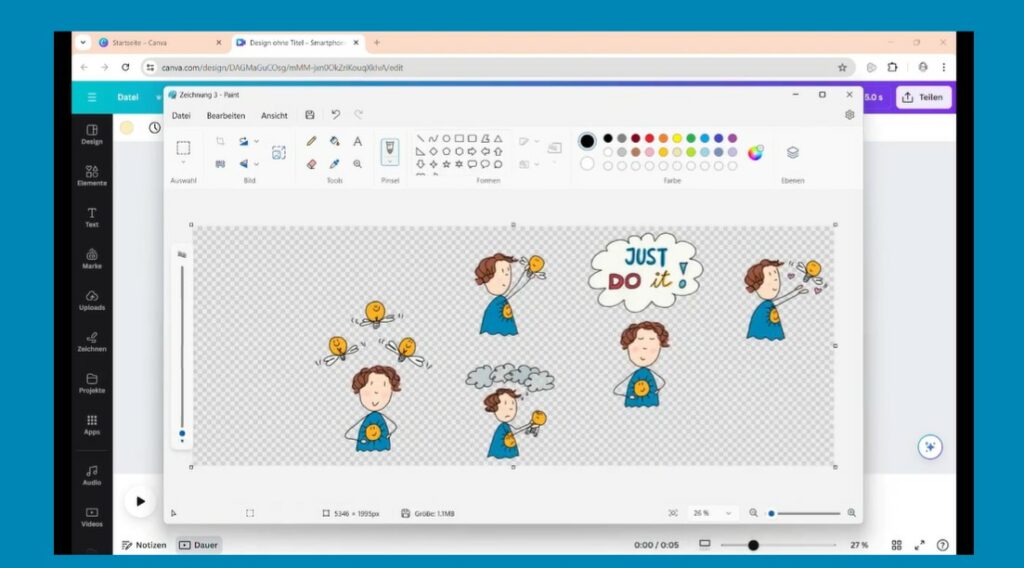The height and width of the screenshot is (568, 1024).
Task: Select the Fill bucket tool
Action: pos(335,141)
